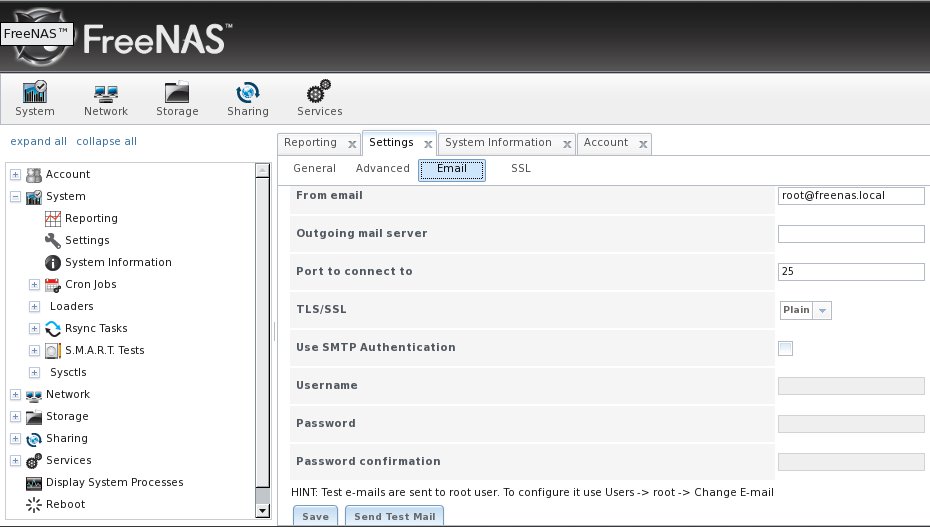Click the Network computers icon in tree

(34, 395)
